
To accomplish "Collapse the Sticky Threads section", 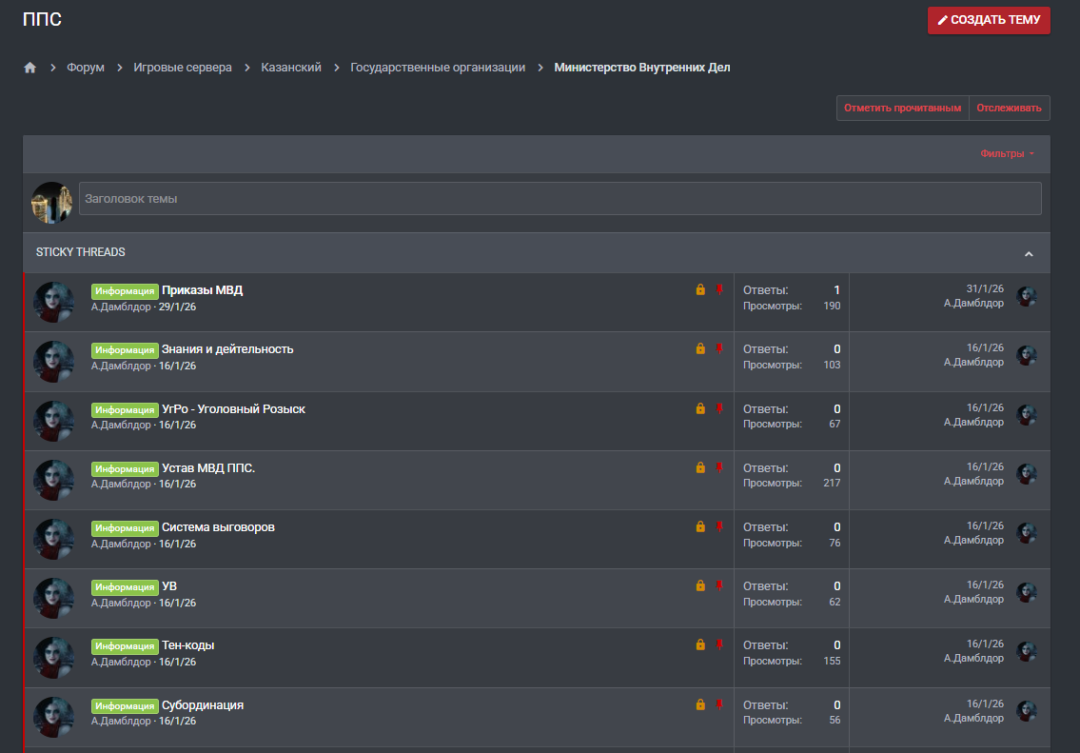I will click(1028, 254).
